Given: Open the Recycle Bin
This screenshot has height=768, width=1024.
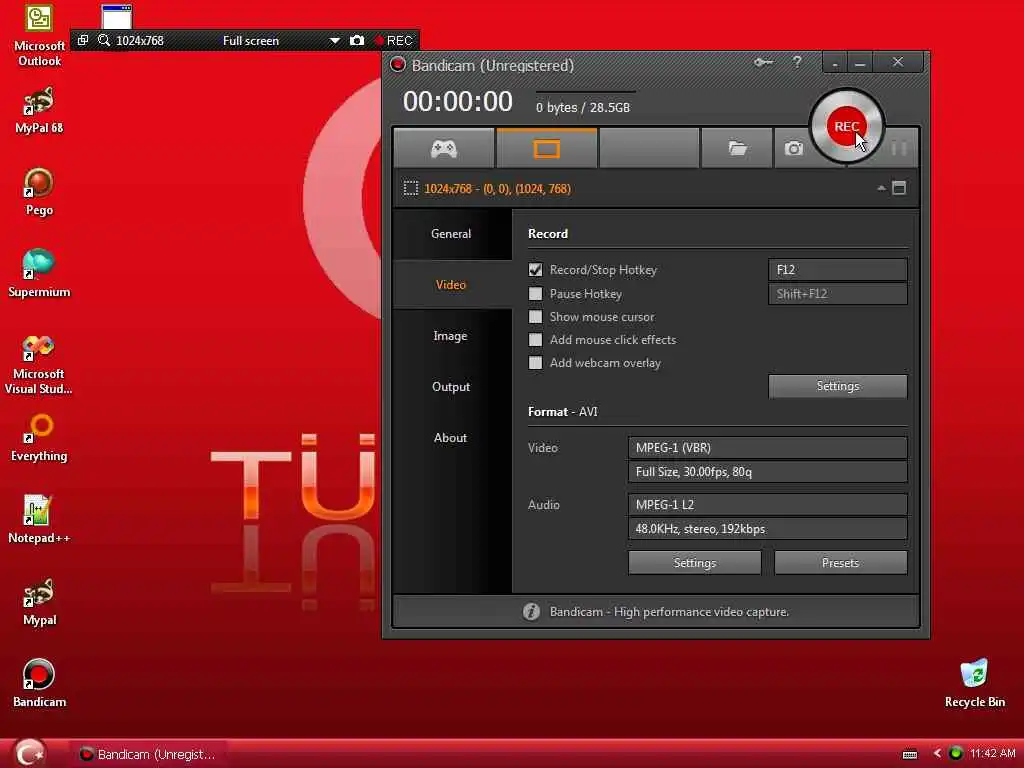Looking at the screenshot, I should pyautogui.click(x=974, y=684).
